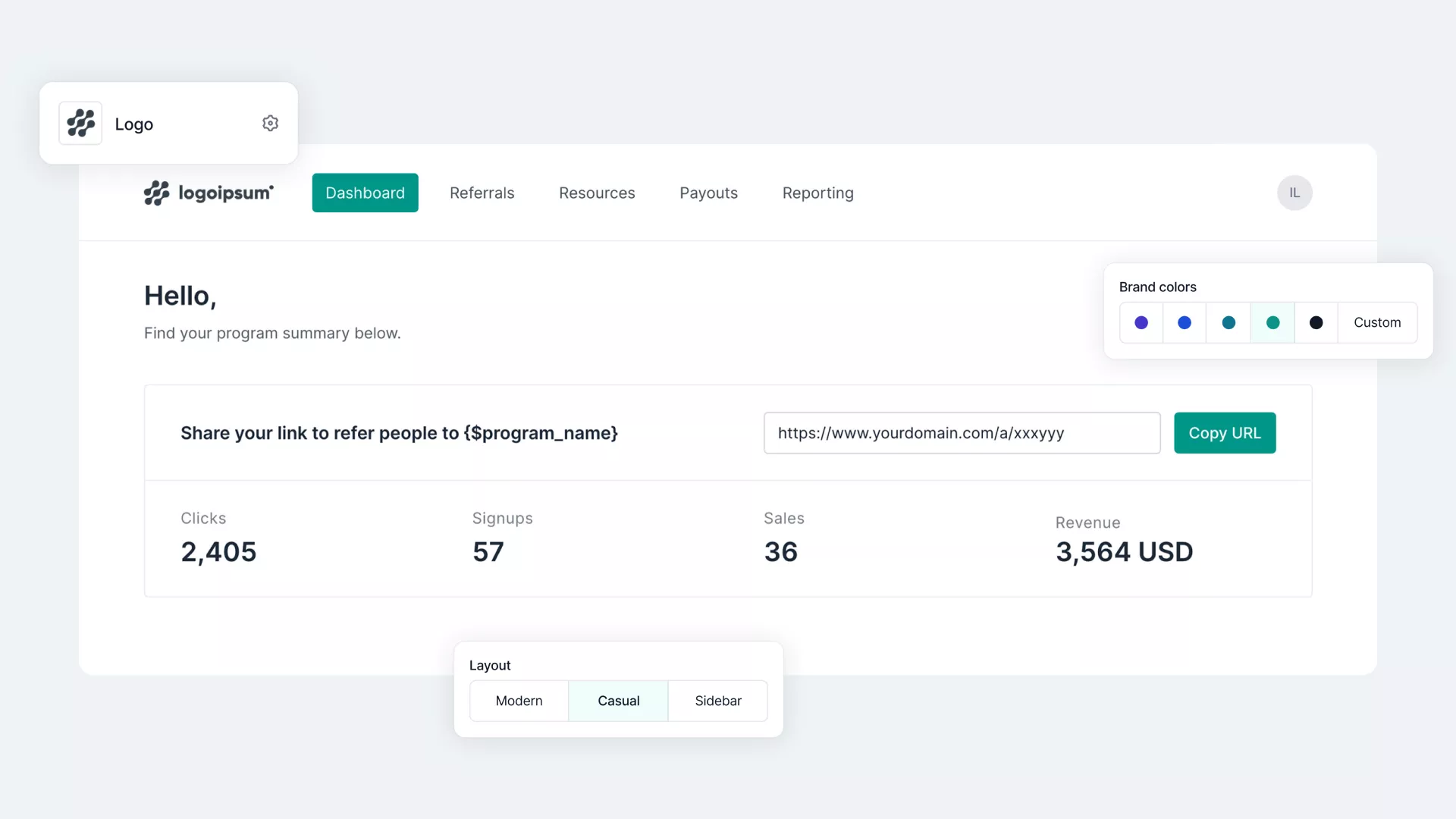1456x819 pixels.
Task: Open the Dashboard tab
Action: [365, 193]
